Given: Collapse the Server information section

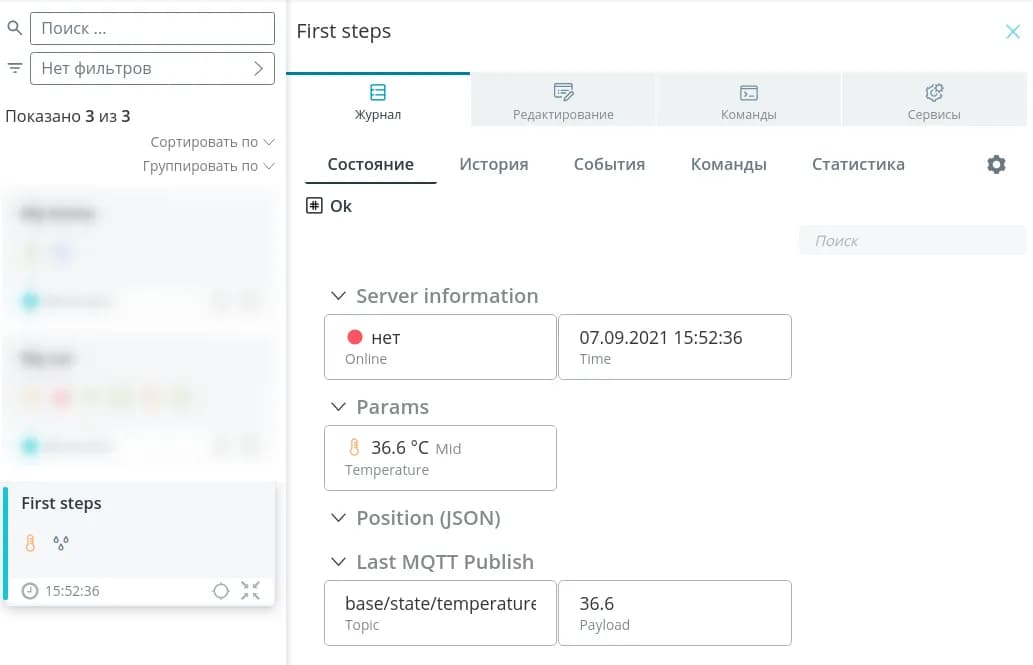Looking at the screenshot, I should 339,296.
